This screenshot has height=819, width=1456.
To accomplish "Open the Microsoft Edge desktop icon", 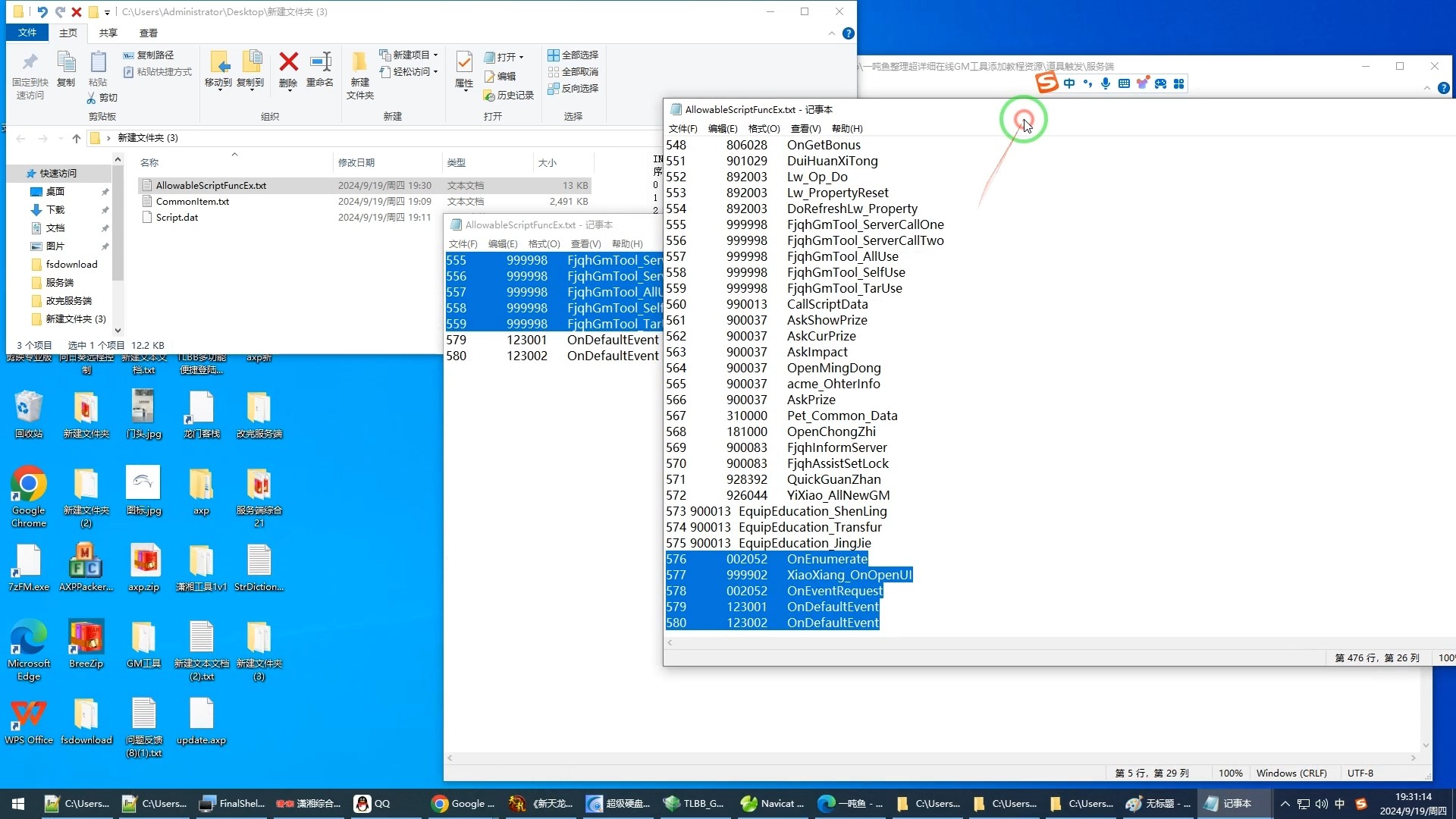I will coord(29,650).
